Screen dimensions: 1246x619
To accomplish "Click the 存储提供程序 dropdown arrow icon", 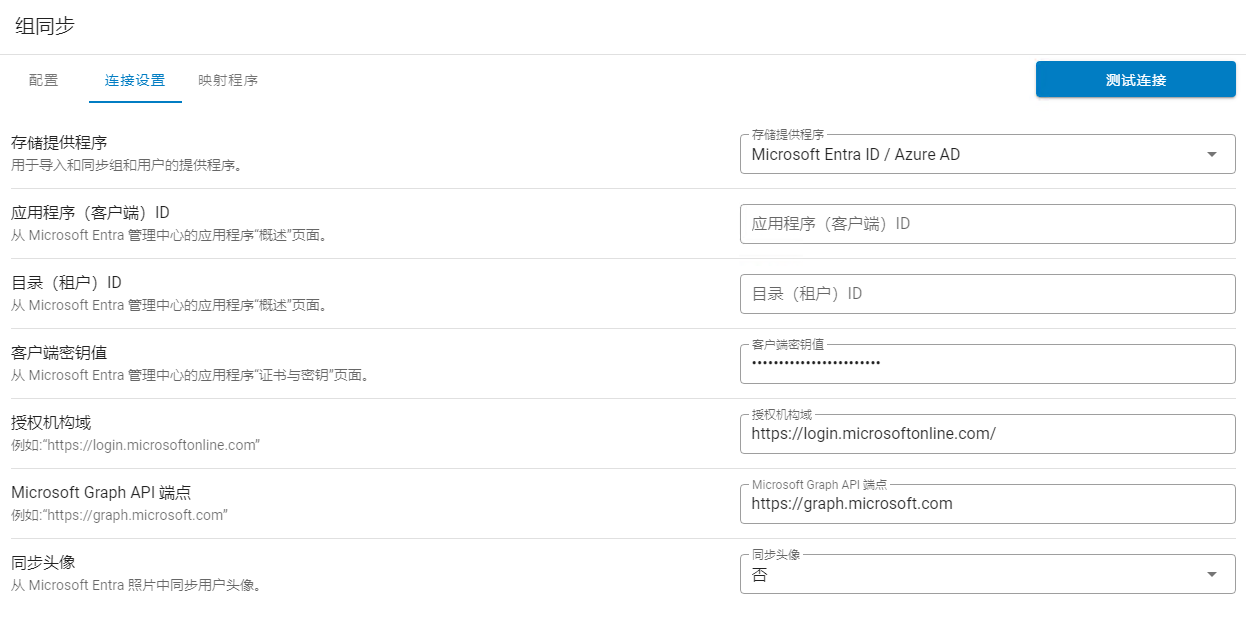I will (1212, 155).
